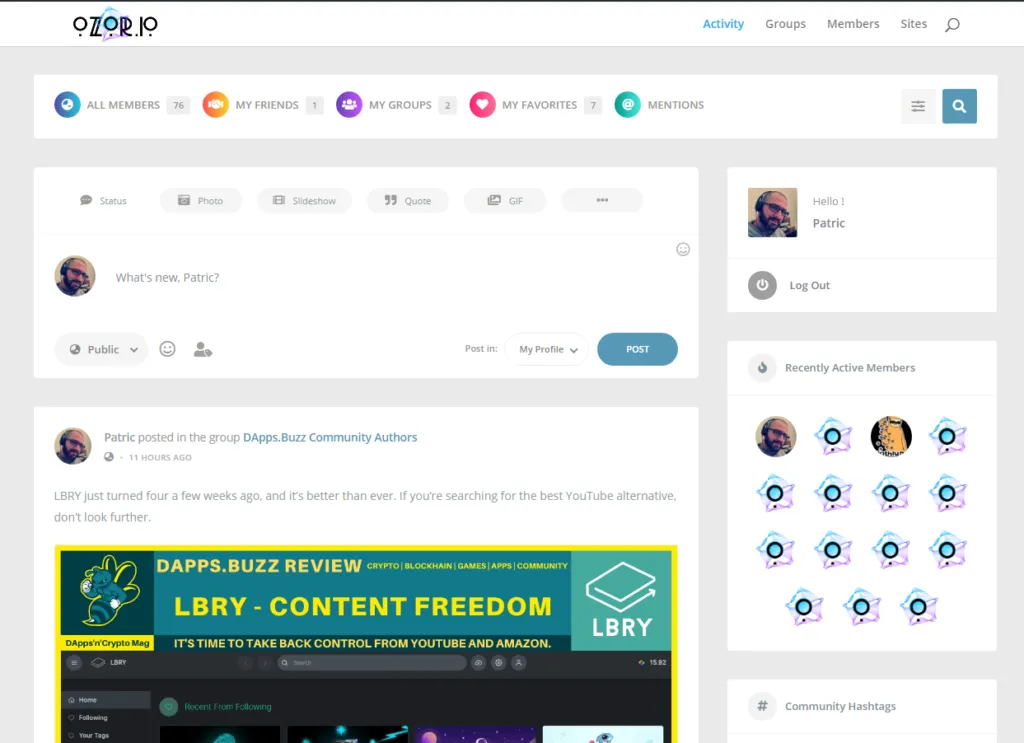Choose the GIF post type
The height and width of the screenshot is (743, 1024).
pyautogui.click(x=505, y=200)
